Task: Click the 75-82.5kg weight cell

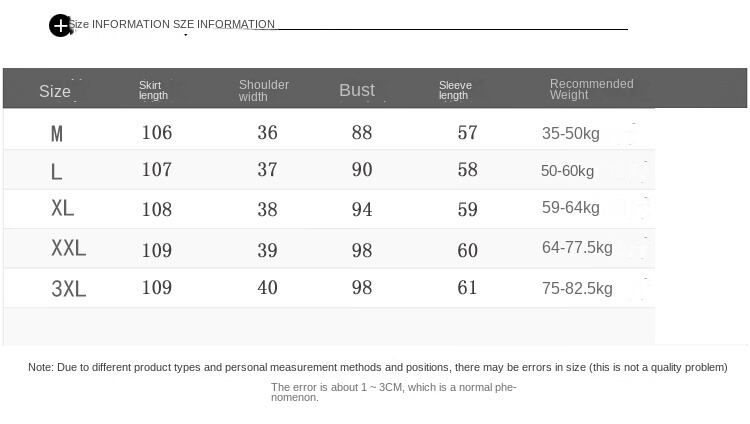Action: 577,288
